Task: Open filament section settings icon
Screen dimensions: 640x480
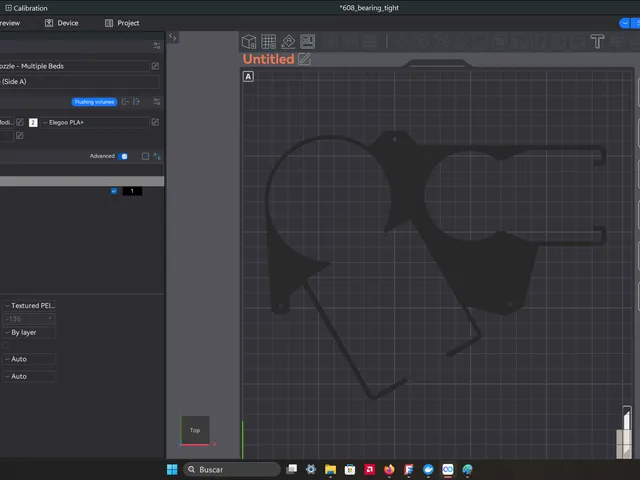Action: 157,102
